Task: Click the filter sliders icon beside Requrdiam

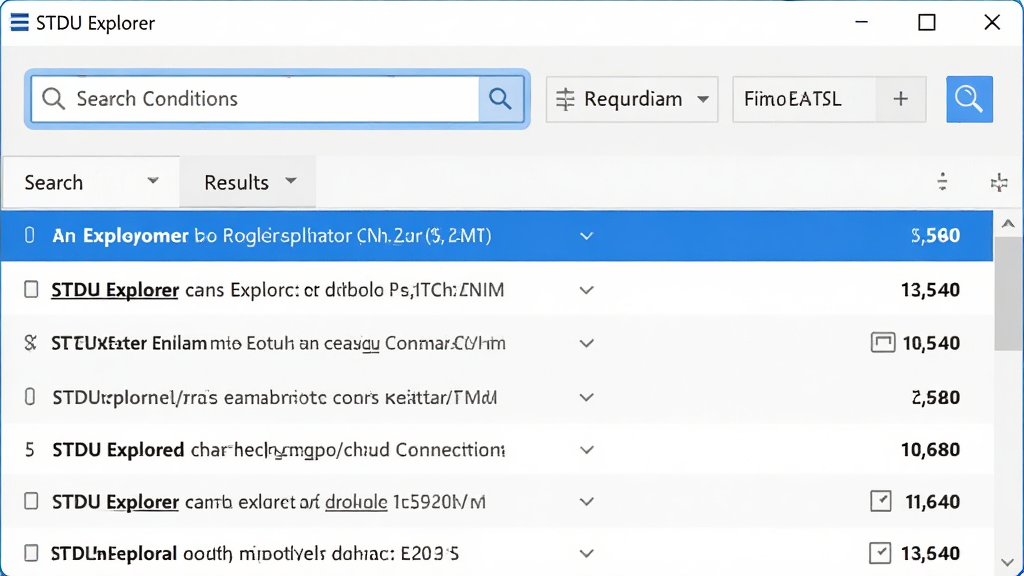Action: [x=565, y=99]
